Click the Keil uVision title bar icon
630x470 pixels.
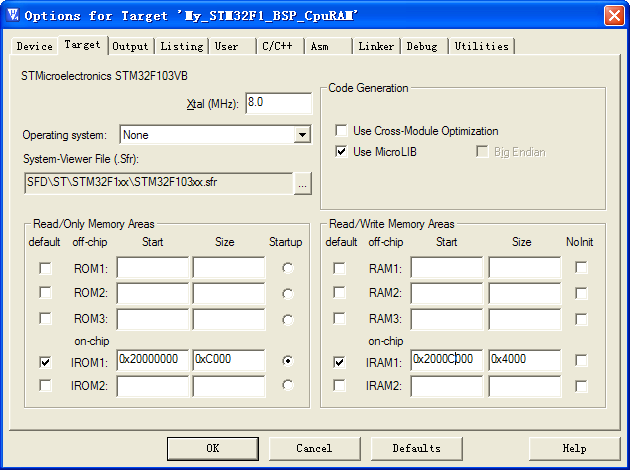pyautogui.click(x=12, y=15)
